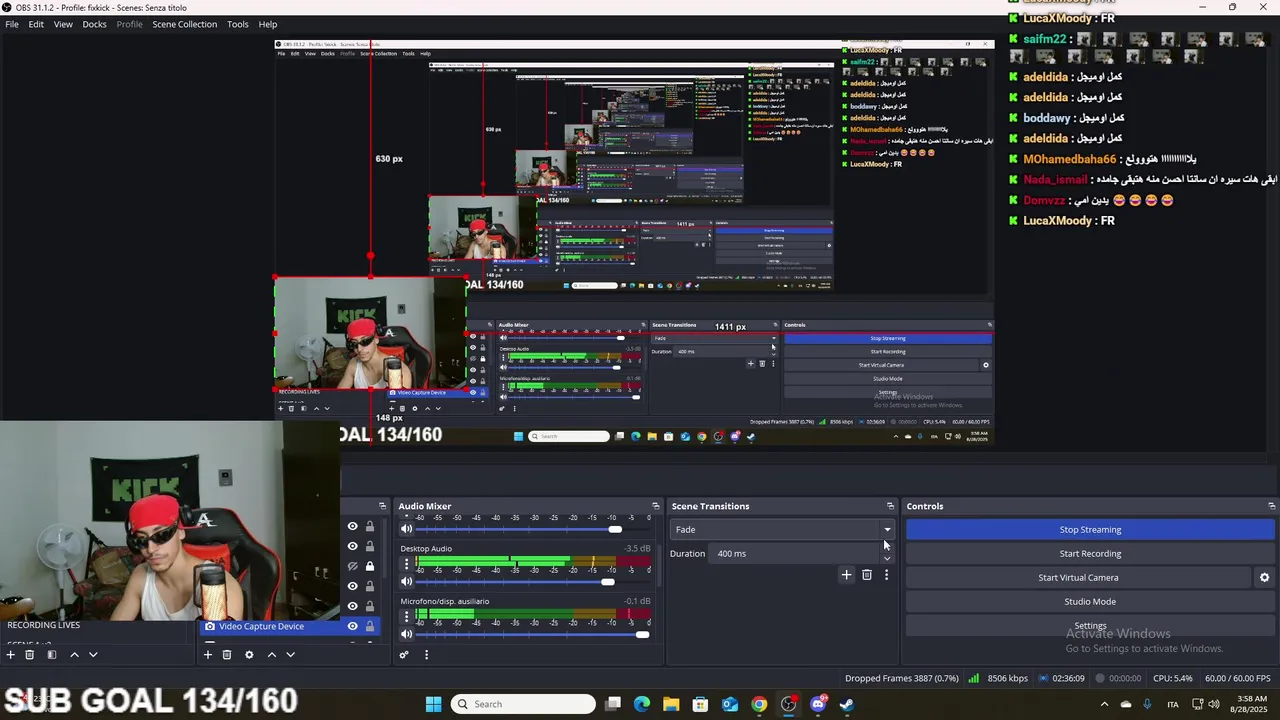
Task: Click Start Recording
Action: coord(1090,553)
